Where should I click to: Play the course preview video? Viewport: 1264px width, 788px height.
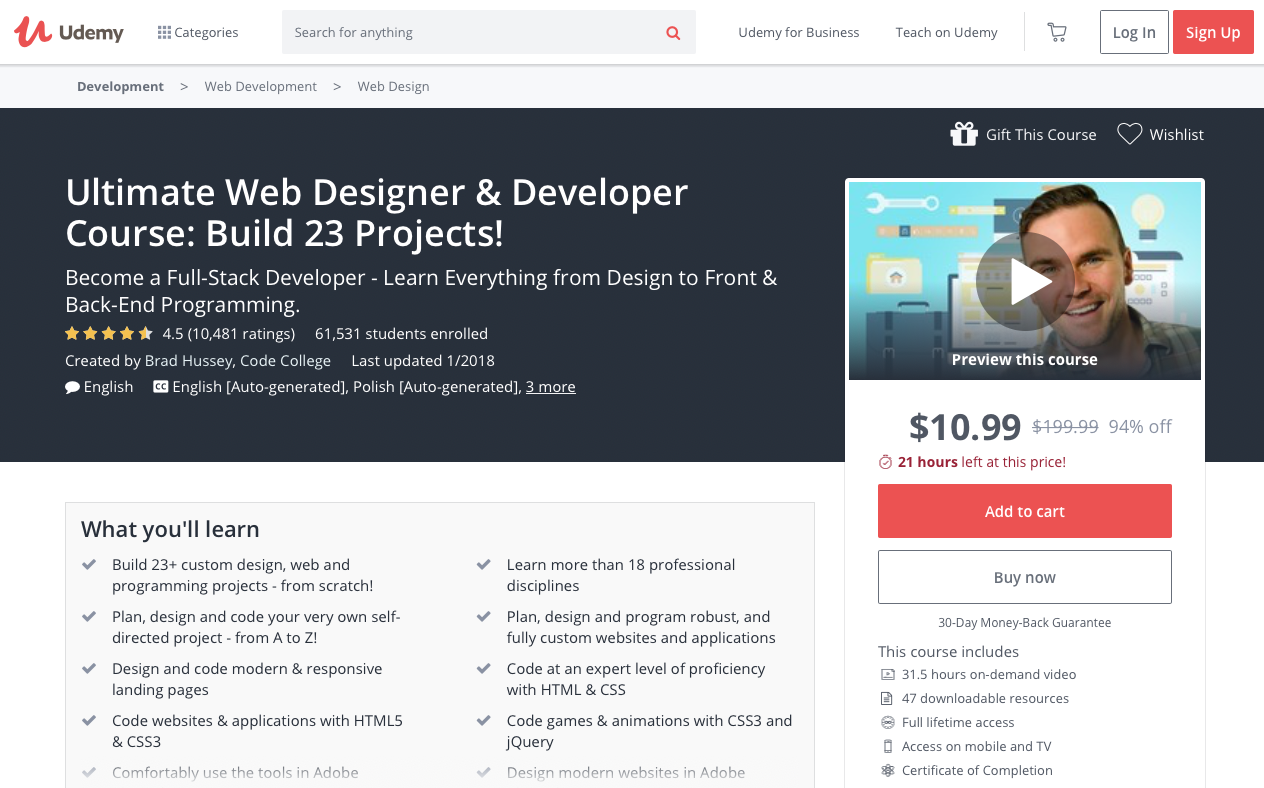click(1025, 282)
